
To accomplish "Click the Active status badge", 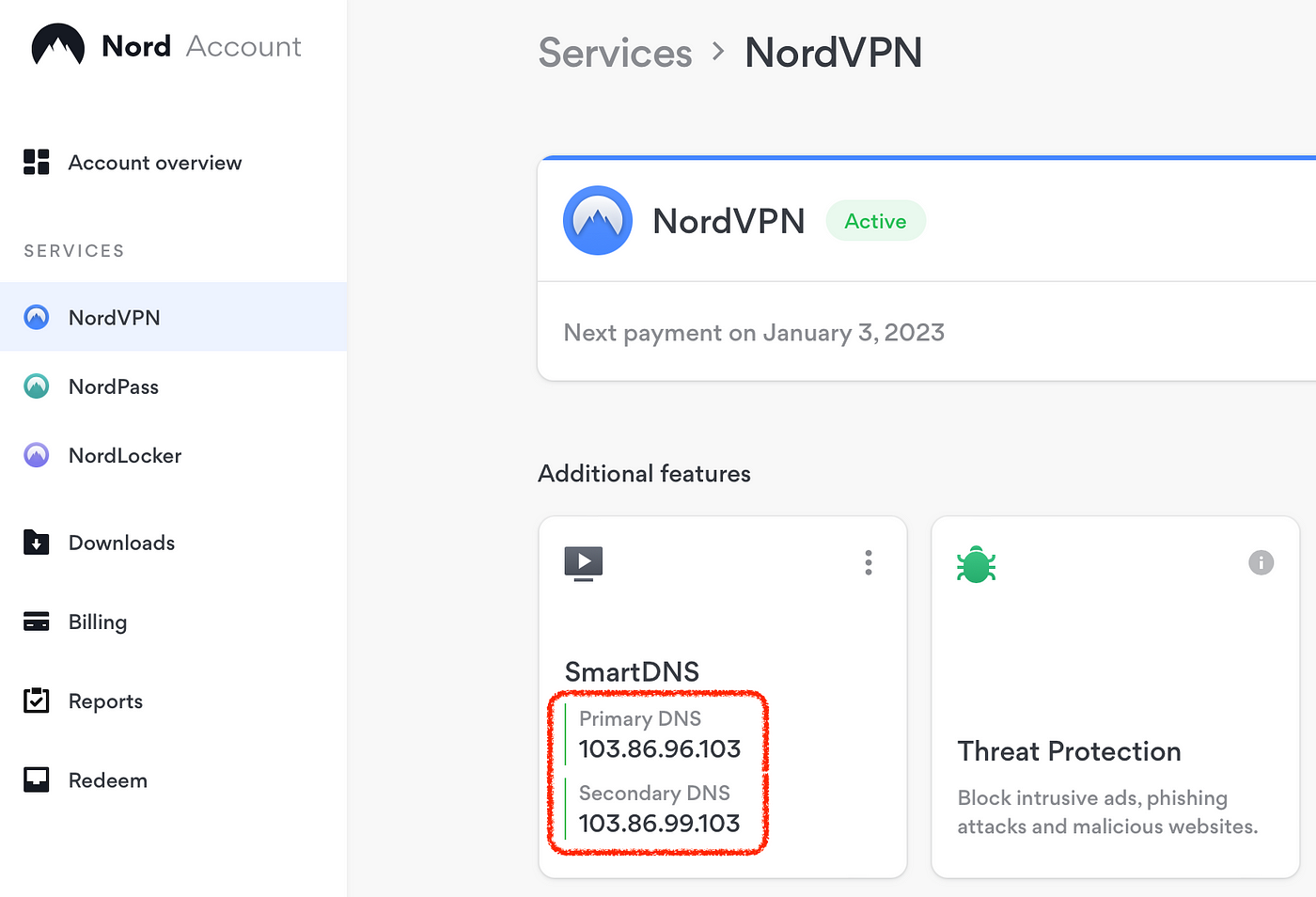I will click(x=876, y=221).
